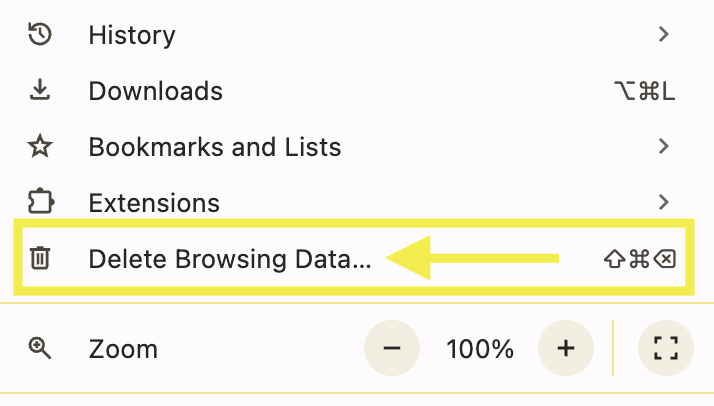Expand the History submenu chevron

[x=664, y=35]
